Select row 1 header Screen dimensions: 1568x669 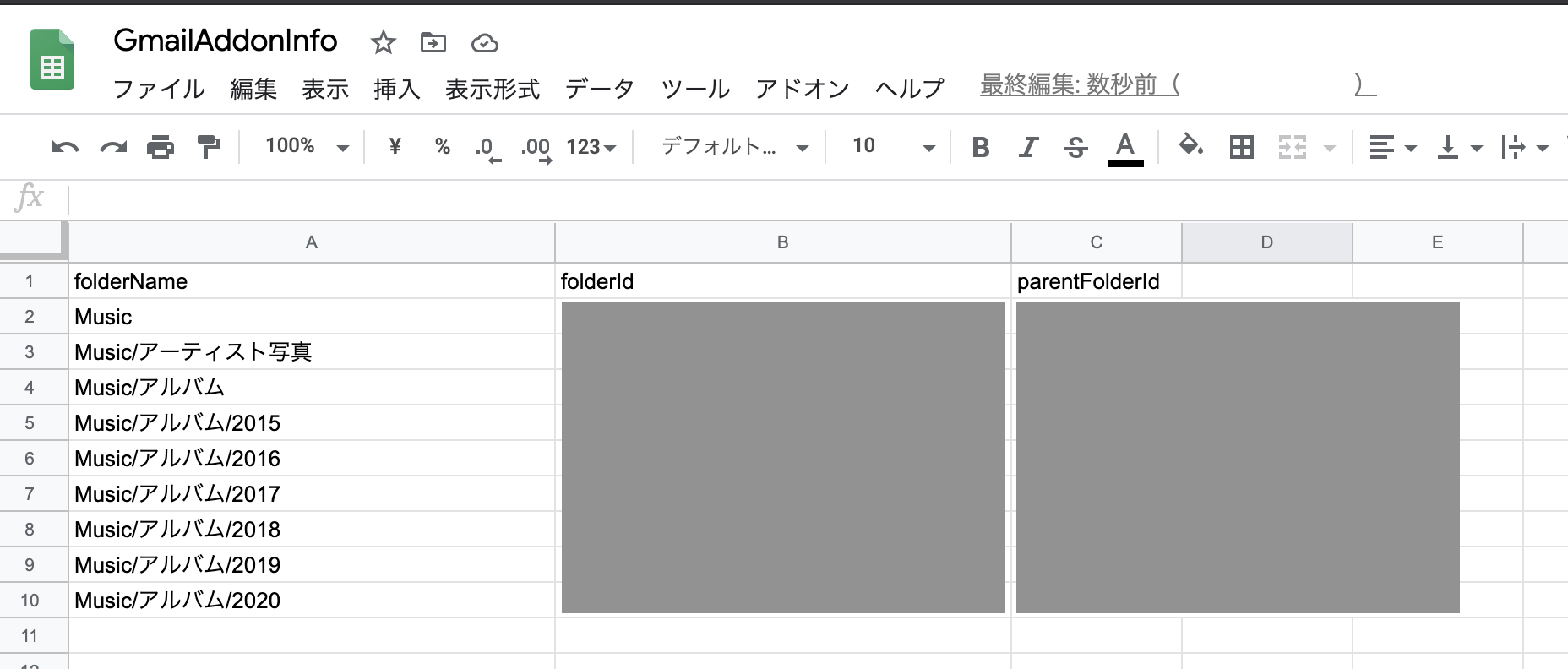(34, 281)
